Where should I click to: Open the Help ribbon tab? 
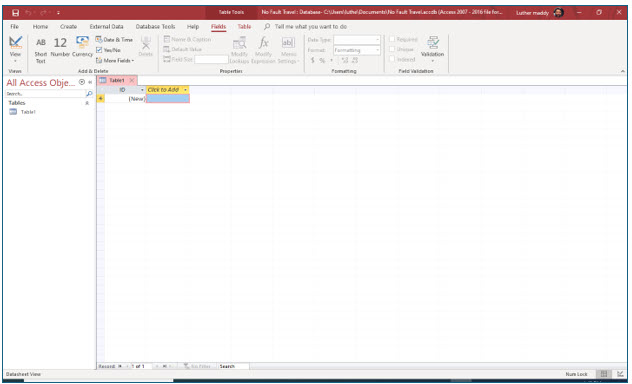pyautogui.click(x=193, y=27)
